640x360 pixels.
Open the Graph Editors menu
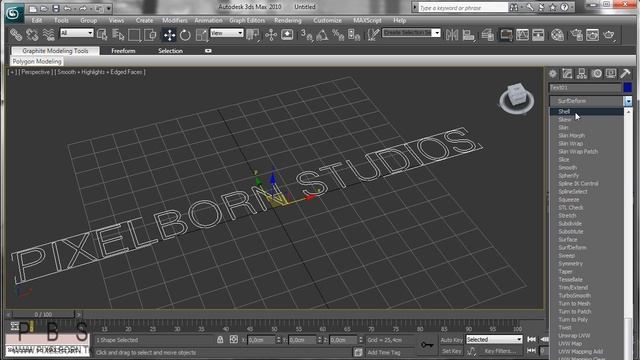pyautogui.click(x=247, y=20)
